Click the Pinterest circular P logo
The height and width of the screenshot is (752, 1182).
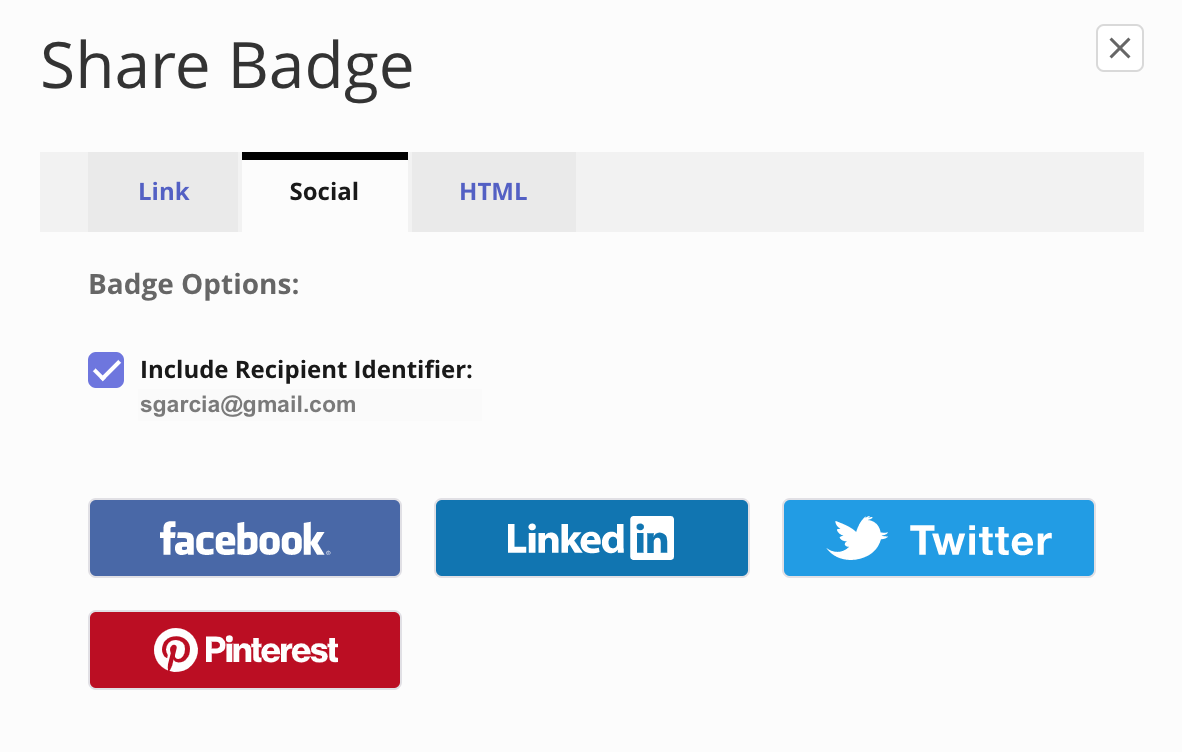[x=176, y=651]
